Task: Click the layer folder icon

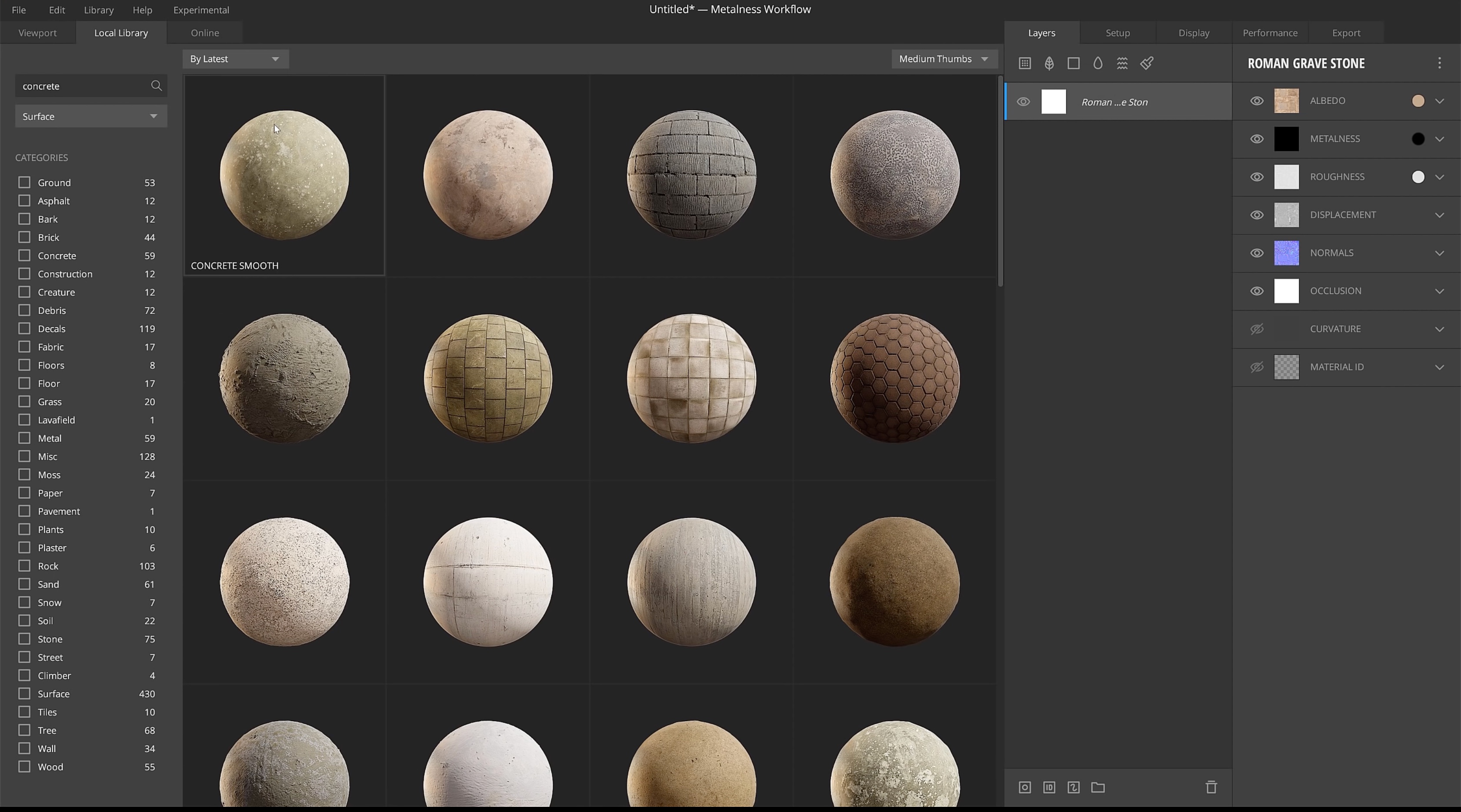Action: [x=1097, y=787]
